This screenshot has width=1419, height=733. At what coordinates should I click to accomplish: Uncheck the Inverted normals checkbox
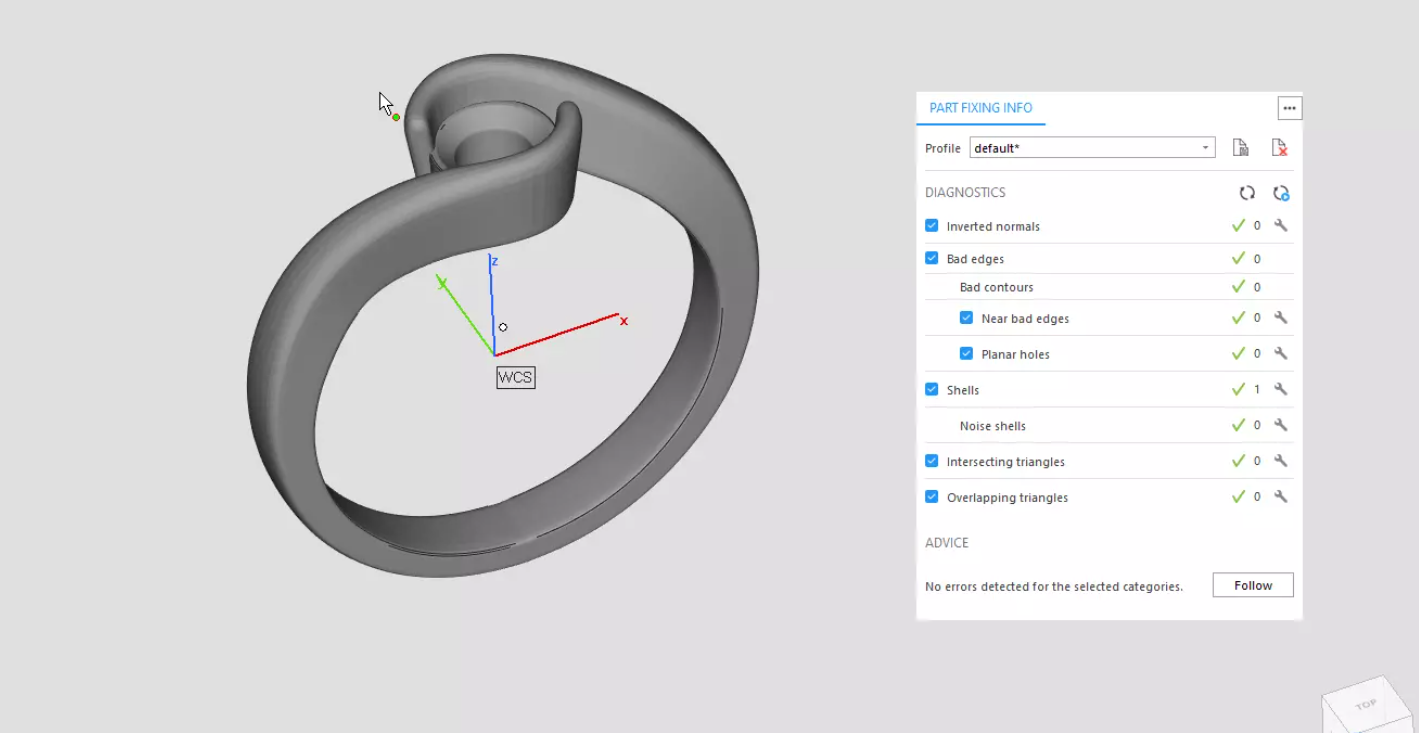click(x=932, y=226)
